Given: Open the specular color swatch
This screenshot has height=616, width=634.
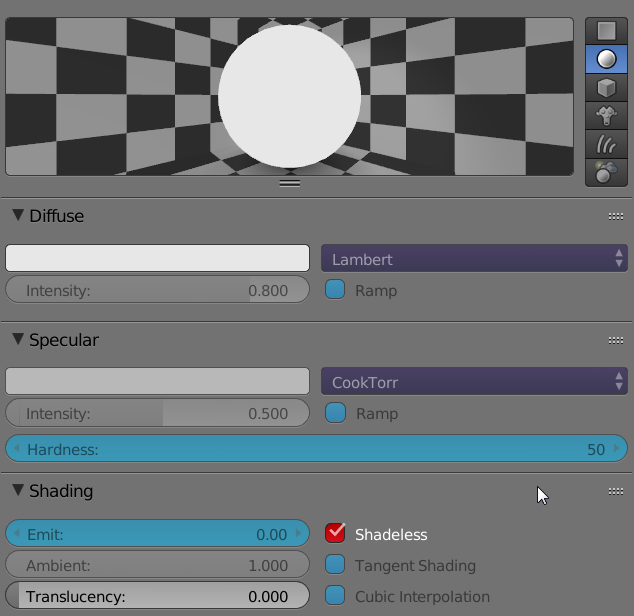Looking at the screenshot, I should [x=157, y=381].
